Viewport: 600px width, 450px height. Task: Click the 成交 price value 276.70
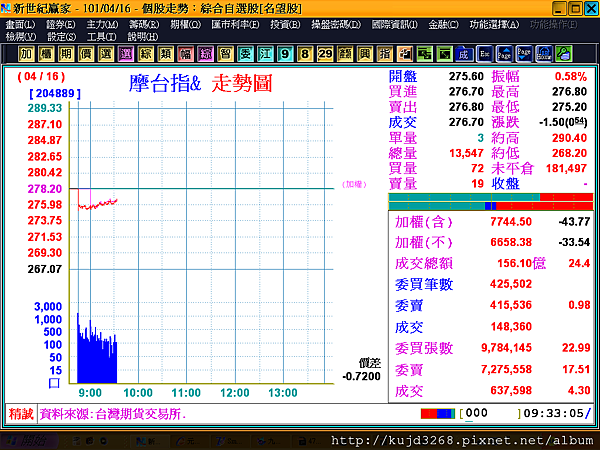point(466,122)
